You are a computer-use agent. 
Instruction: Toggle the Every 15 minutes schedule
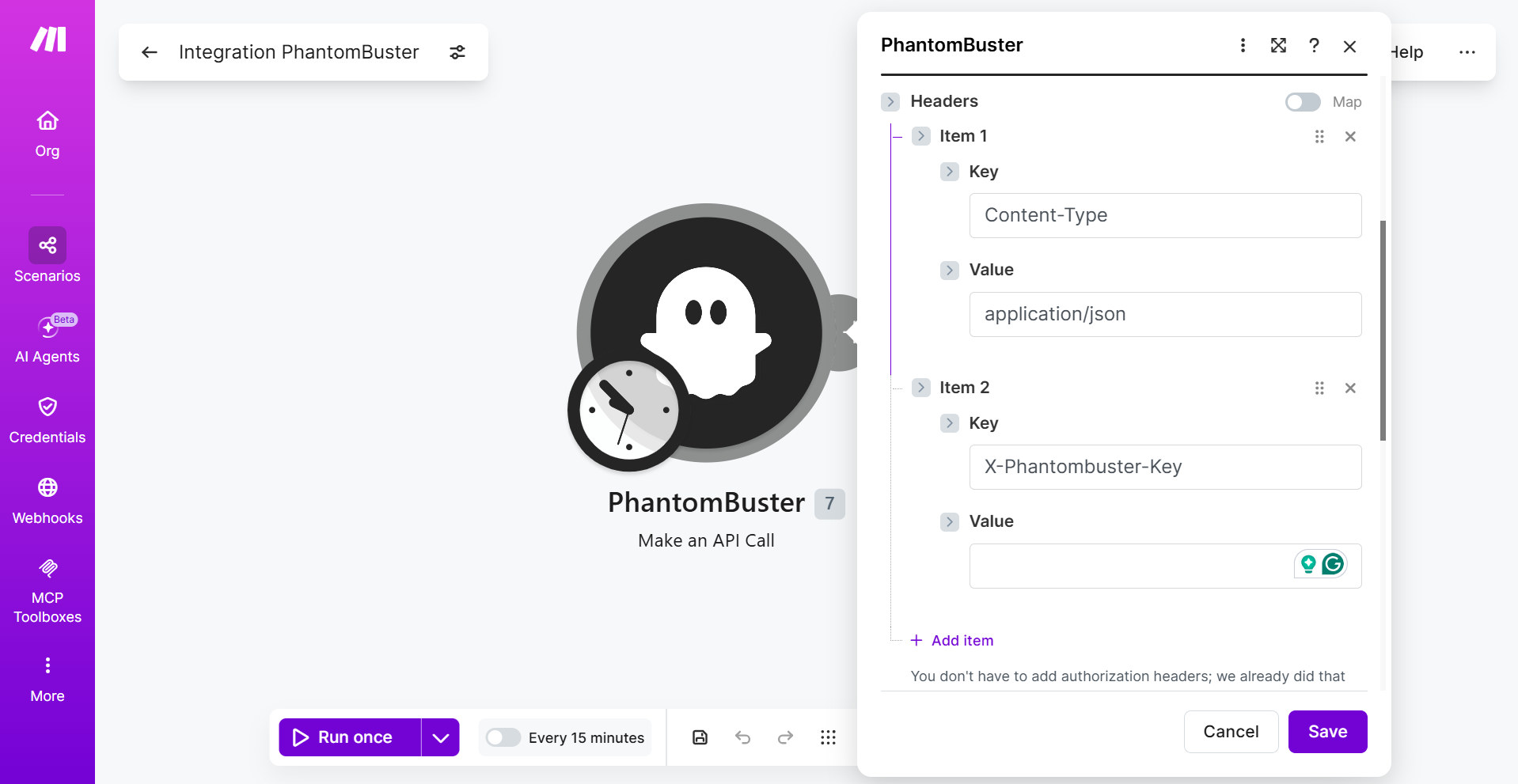pyautogui.click(x=503, y=737)
